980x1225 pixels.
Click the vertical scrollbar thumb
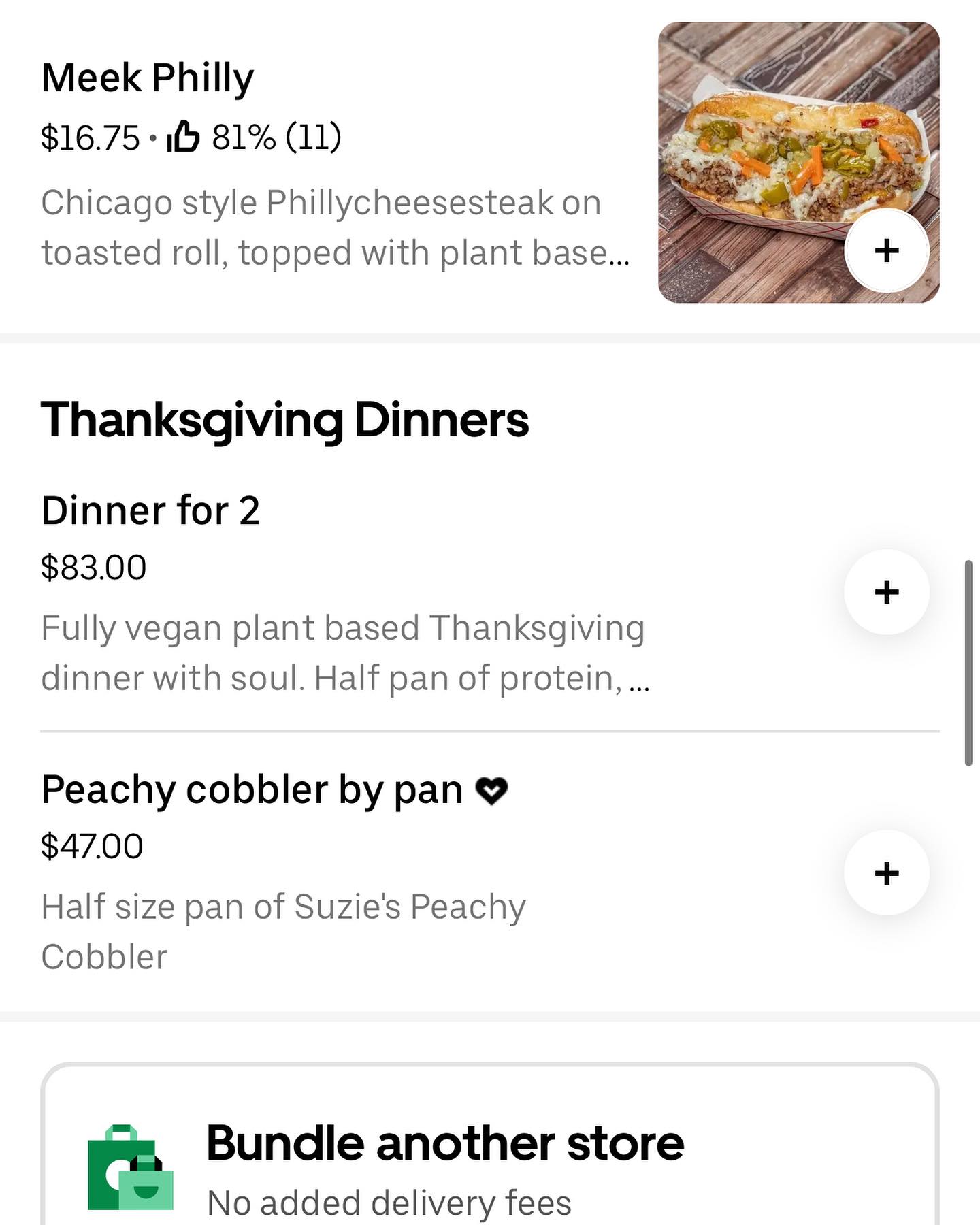pos(968,663)
